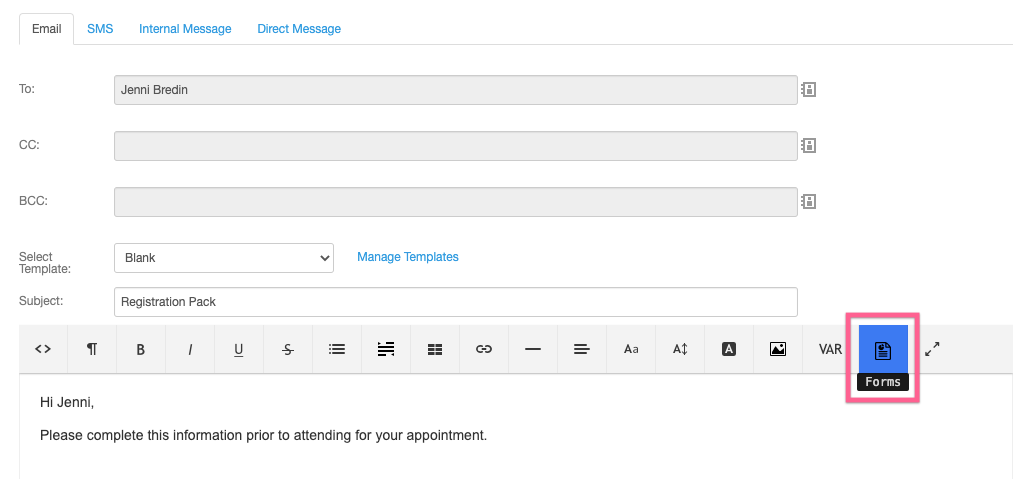Insert a table into email
Viewport: 1032px width, 479px height.
point(435,349)
